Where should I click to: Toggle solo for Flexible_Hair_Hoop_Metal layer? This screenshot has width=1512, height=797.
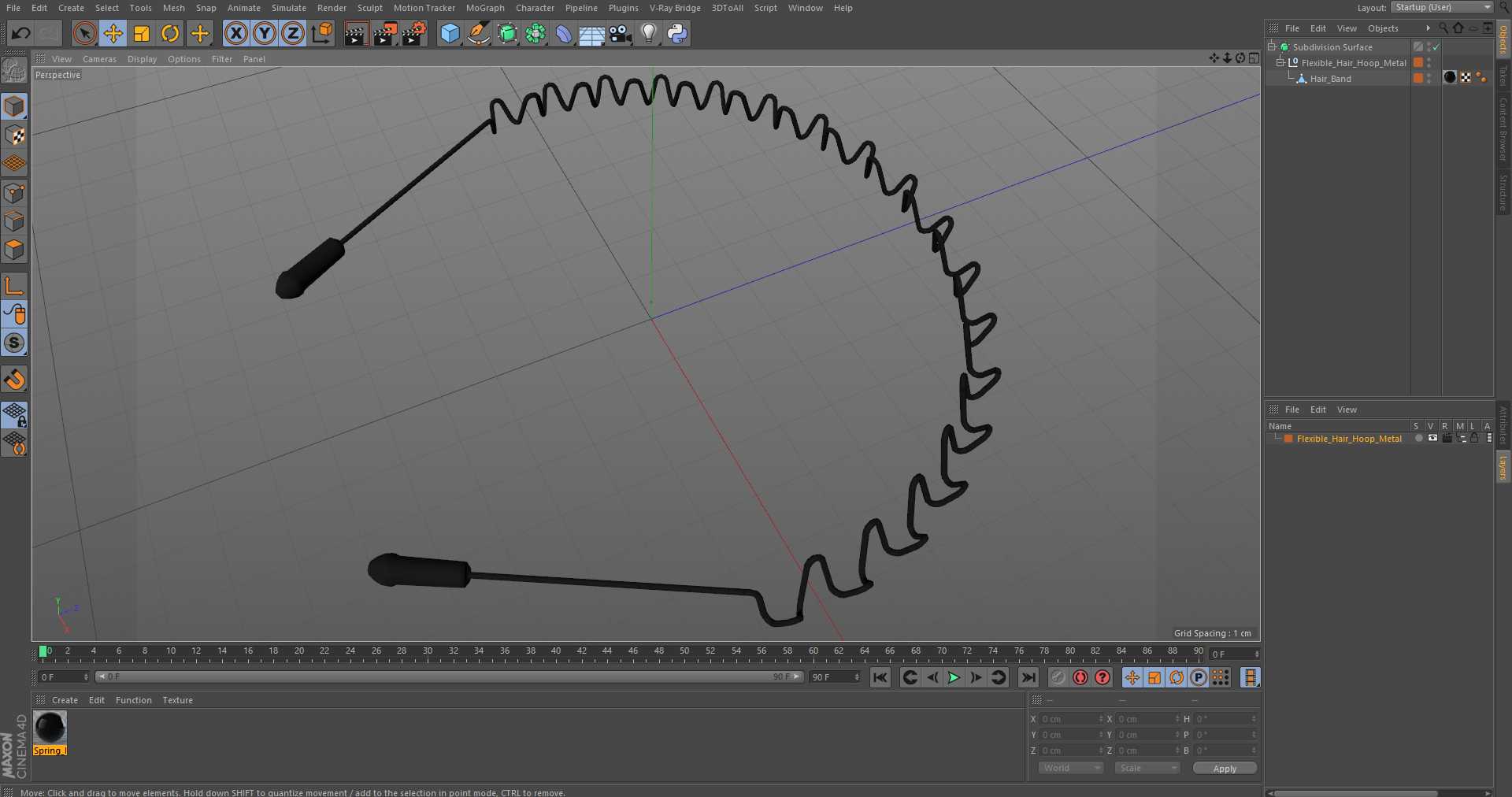pos(1418,438)
